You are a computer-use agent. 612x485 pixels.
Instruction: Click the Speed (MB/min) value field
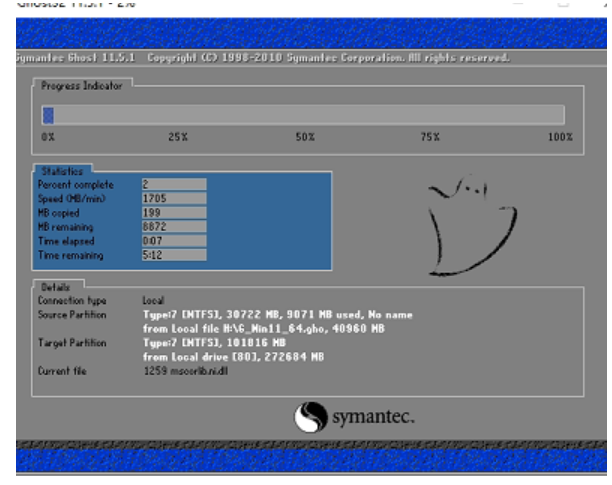coord(174,198)
